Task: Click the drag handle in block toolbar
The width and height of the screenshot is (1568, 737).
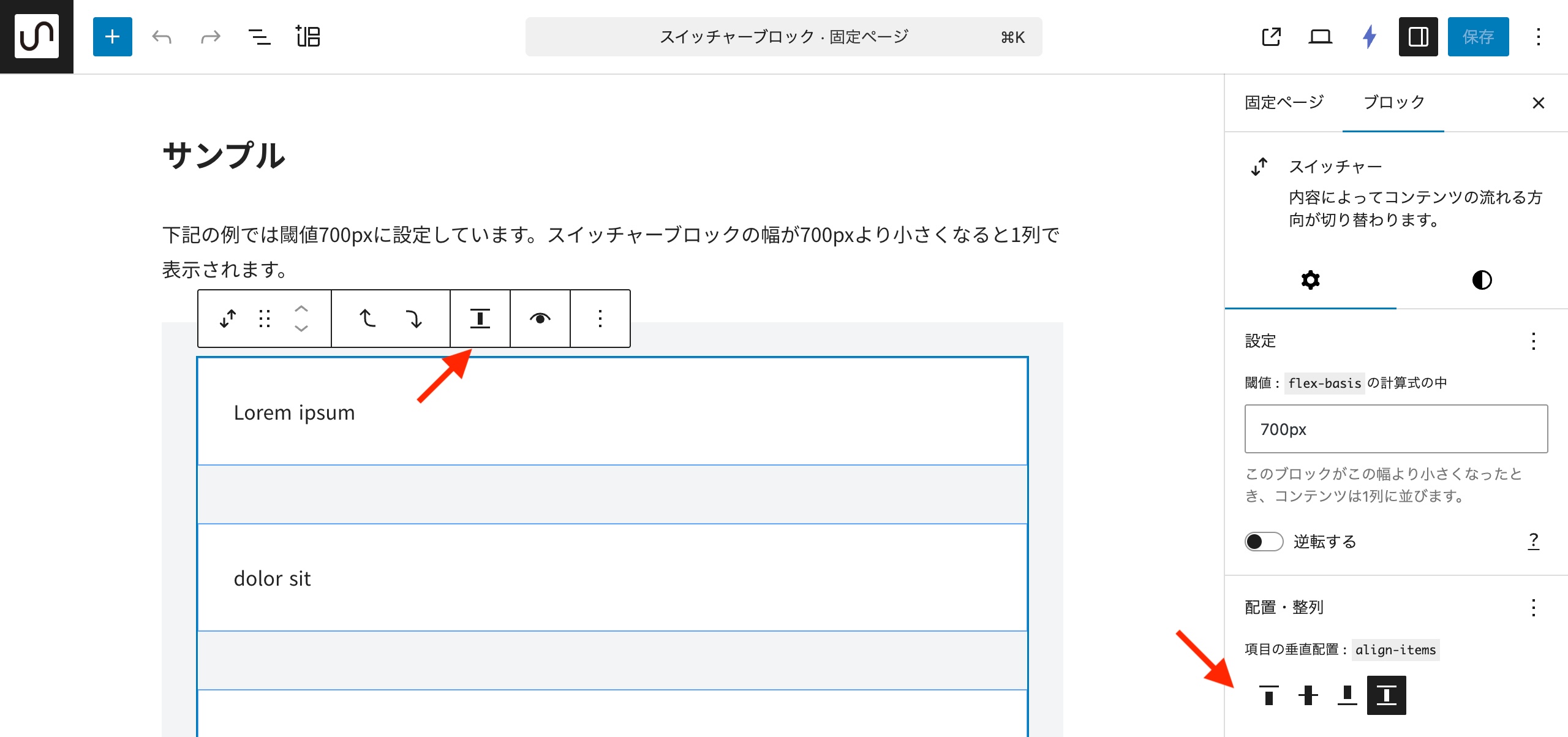Action: click(265, 319)
